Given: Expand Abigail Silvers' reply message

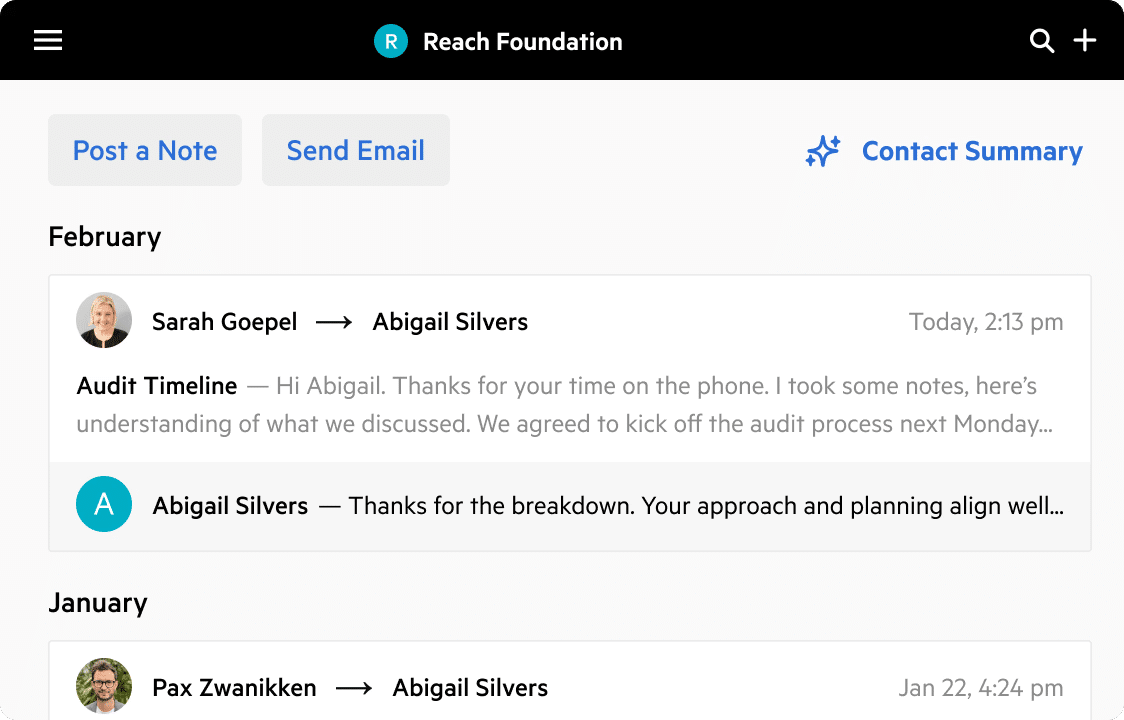Looking at the screenshot, I should [570, 505].
